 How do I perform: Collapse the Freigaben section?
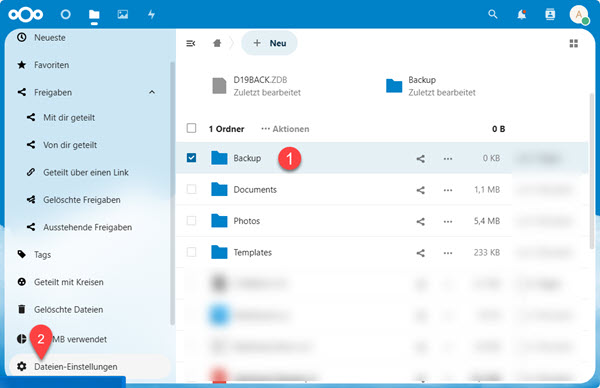coord(152,92)
